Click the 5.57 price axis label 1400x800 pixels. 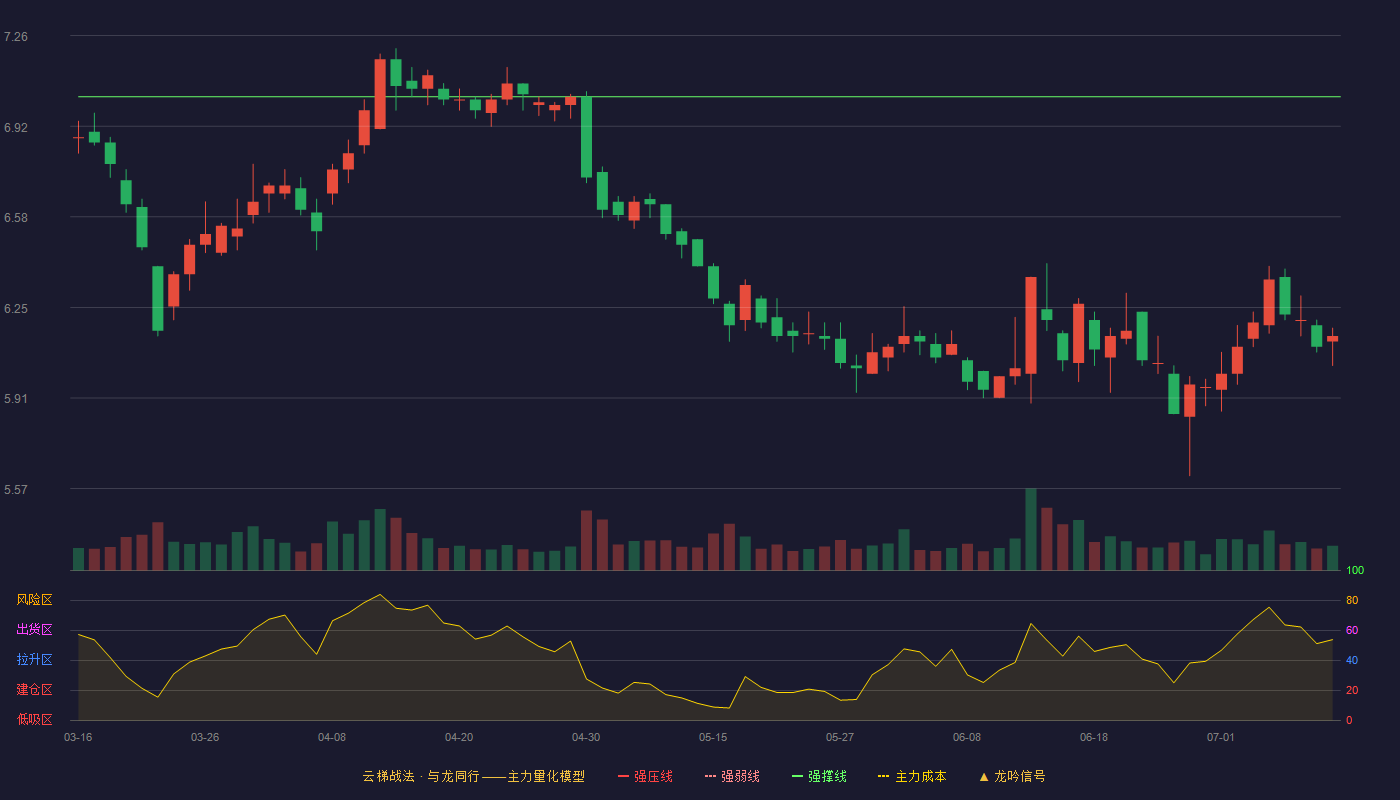pyautogui.click(x=16, y=490)
